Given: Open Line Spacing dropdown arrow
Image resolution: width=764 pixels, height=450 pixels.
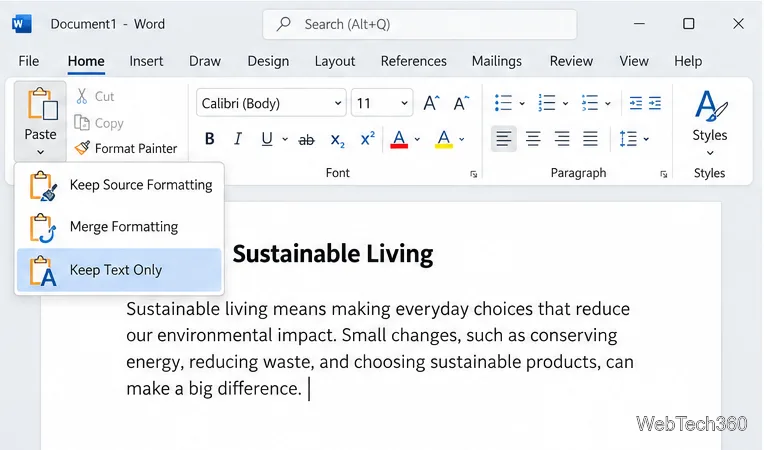Looking at the screenshot, I should pos(646,139).
